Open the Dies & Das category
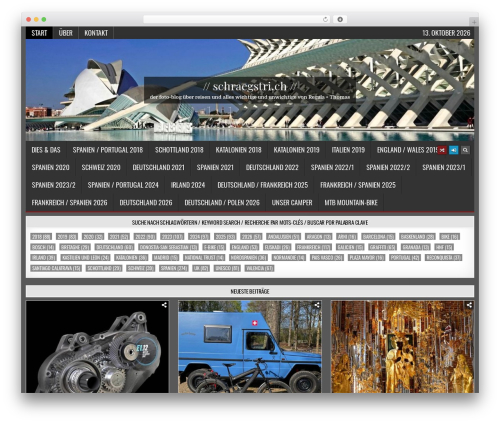 click(46, 150)
